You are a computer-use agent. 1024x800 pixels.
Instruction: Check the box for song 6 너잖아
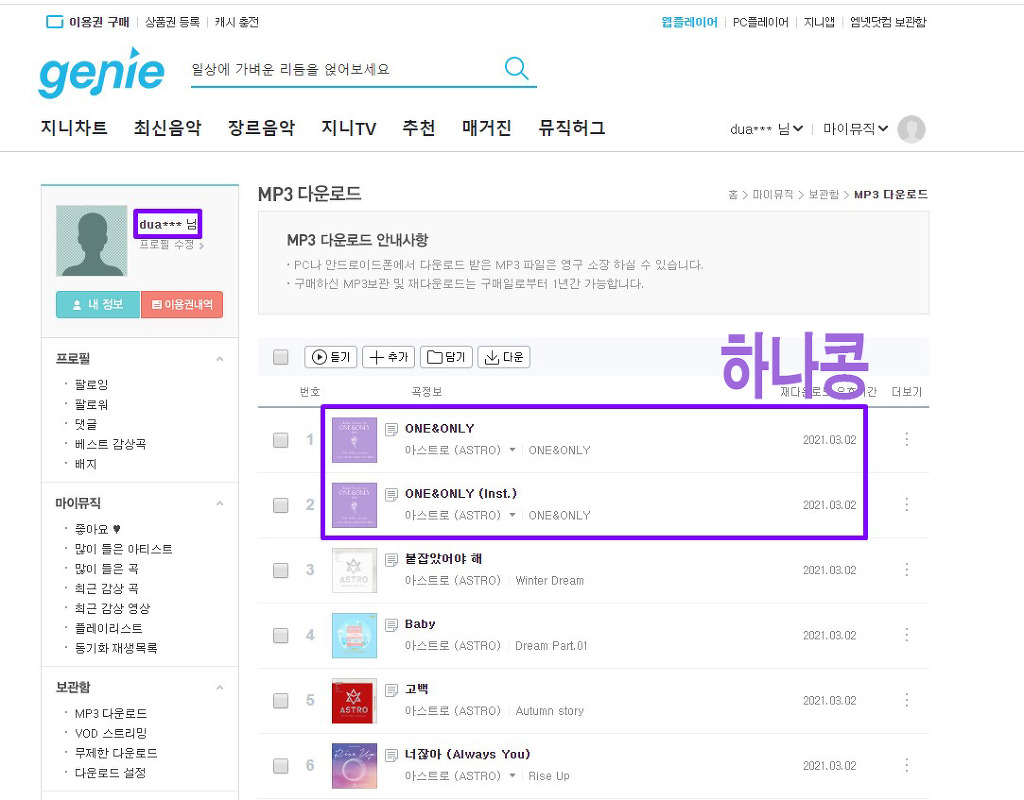click(x=281, y=765)
